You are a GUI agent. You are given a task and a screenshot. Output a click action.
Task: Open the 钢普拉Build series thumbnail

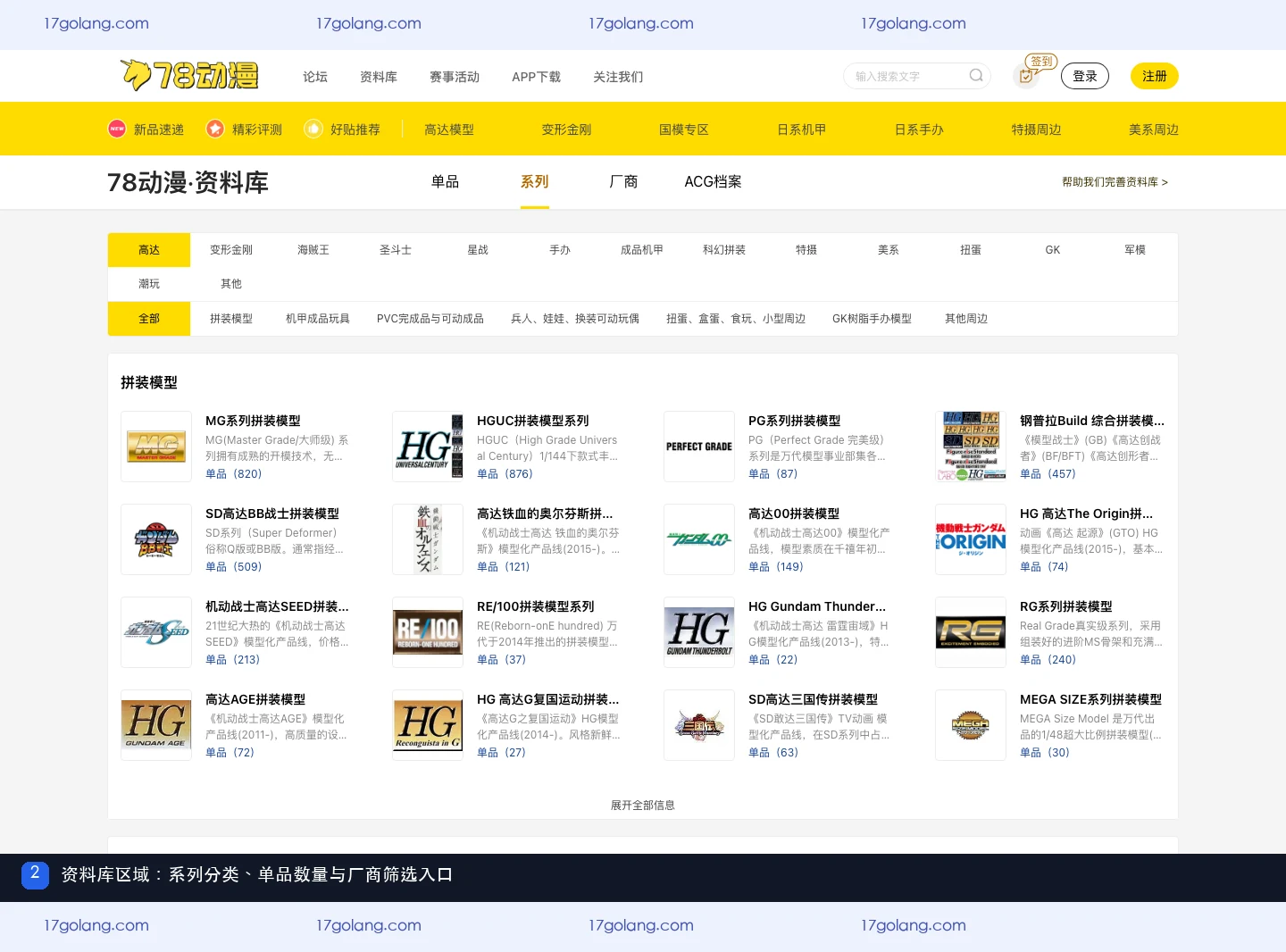point(971,447)
